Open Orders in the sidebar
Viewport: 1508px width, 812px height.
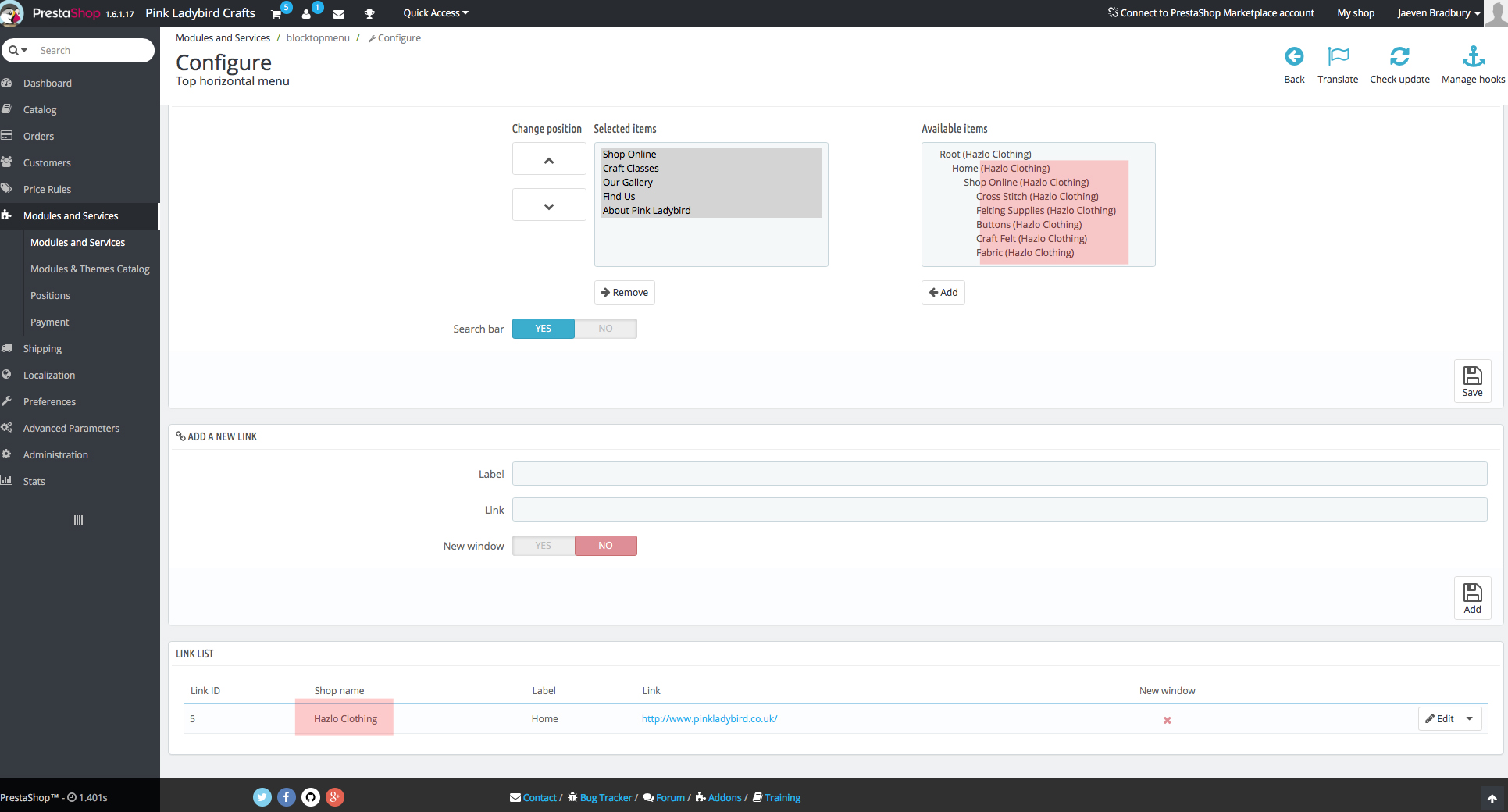(x=38, y=136)
